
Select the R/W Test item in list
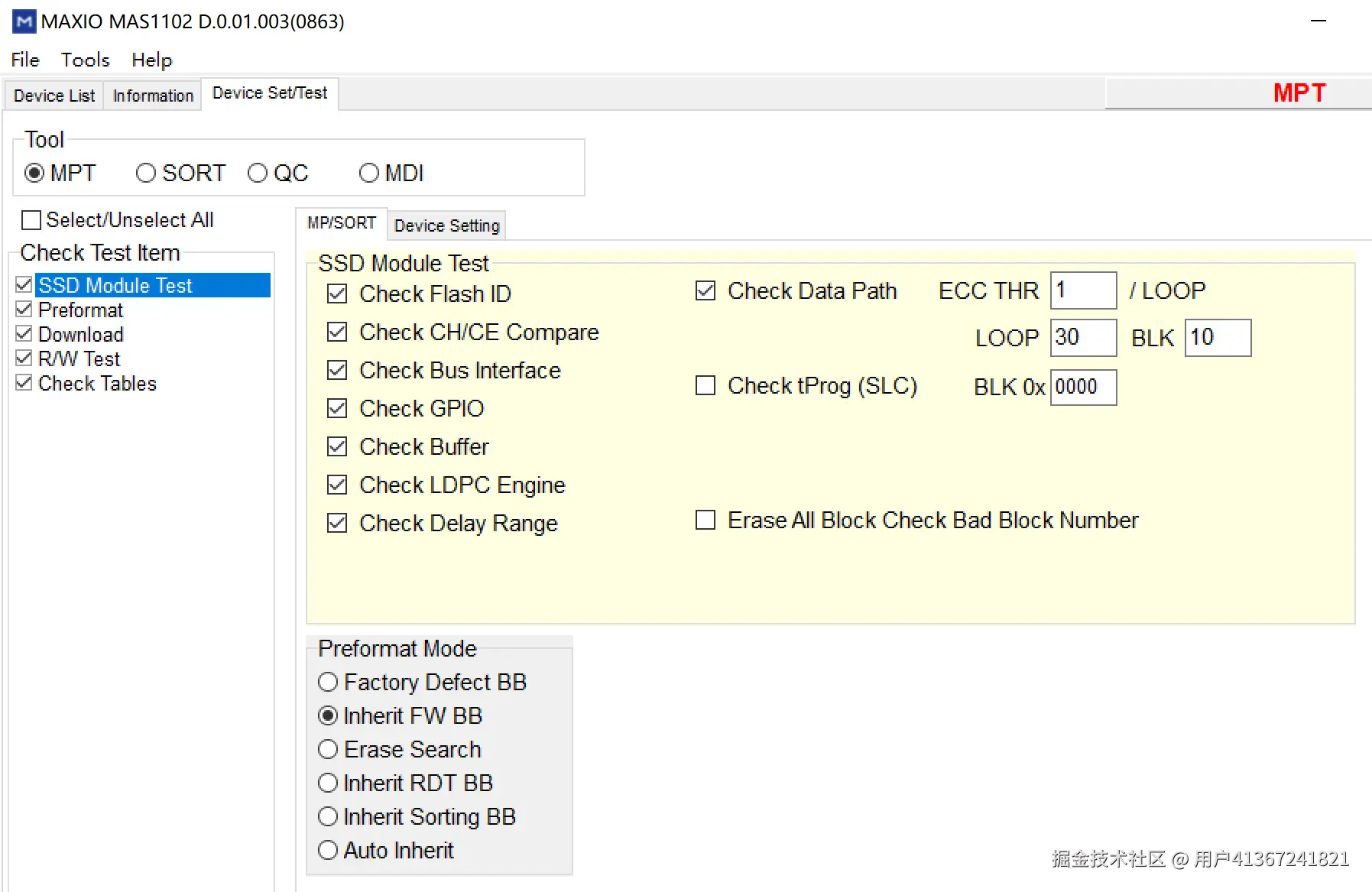pos(79,358)
